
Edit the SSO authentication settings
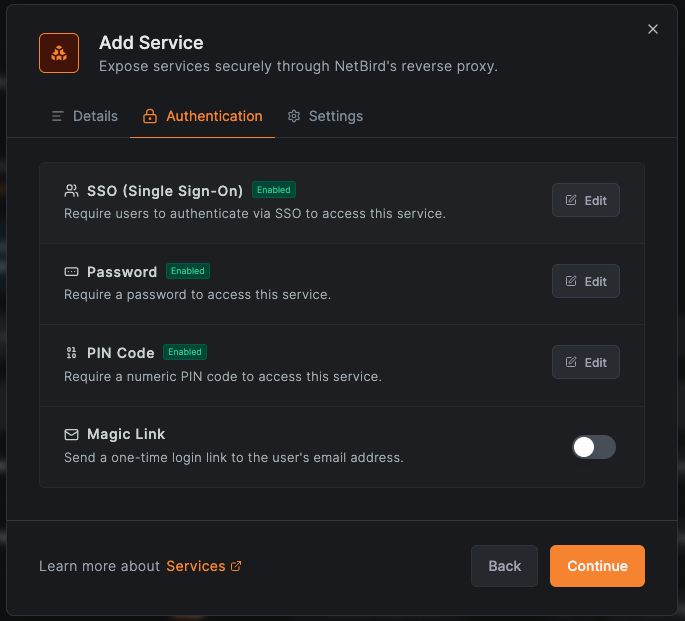pos(586,200)
